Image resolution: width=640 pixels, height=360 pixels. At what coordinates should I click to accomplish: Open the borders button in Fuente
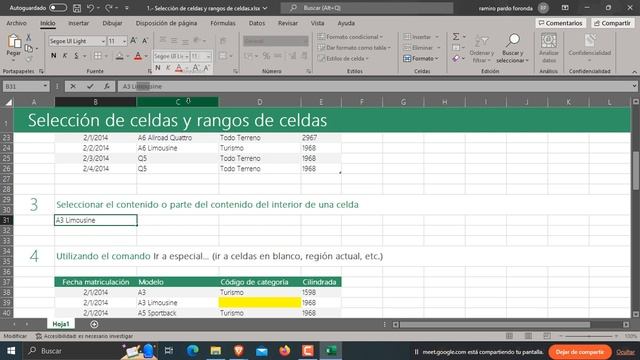point(98,56)
